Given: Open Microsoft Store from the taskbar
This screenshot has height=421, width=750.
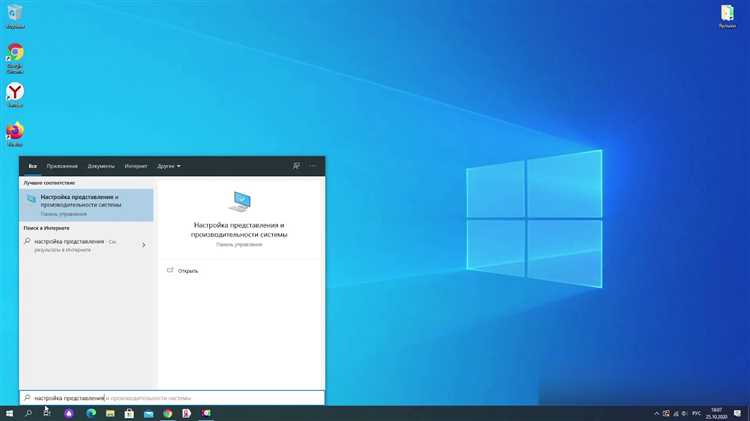Looking at the screenshot, I should click(x=128, y=412).
